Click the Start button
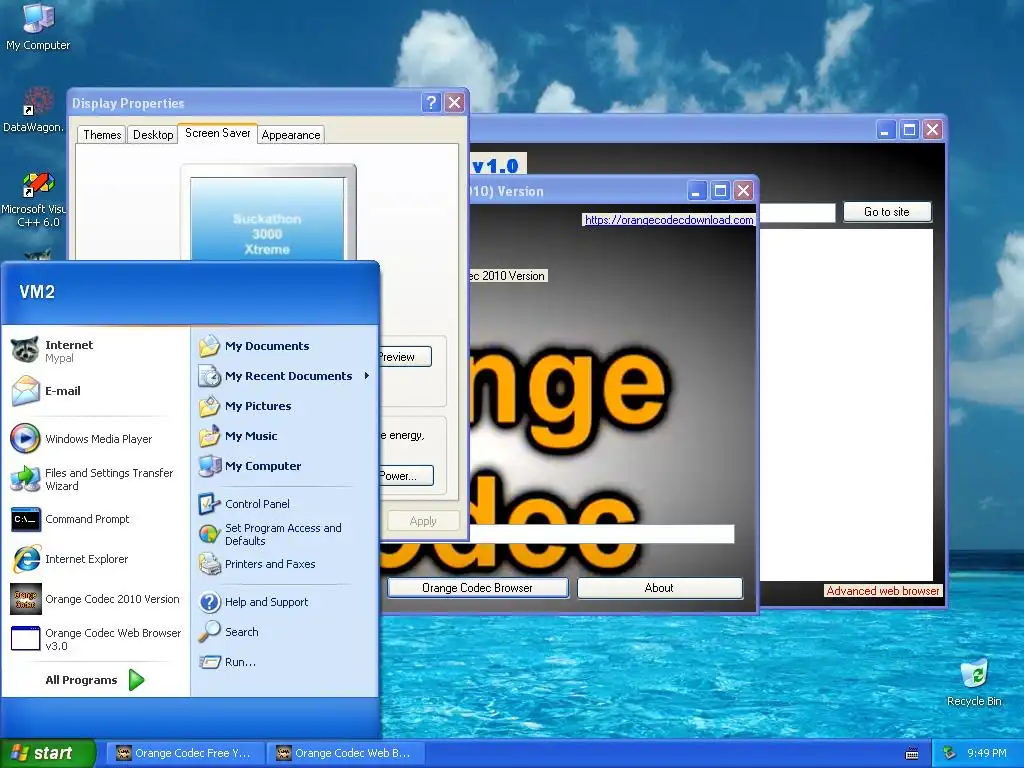 (x=48, y=754)
